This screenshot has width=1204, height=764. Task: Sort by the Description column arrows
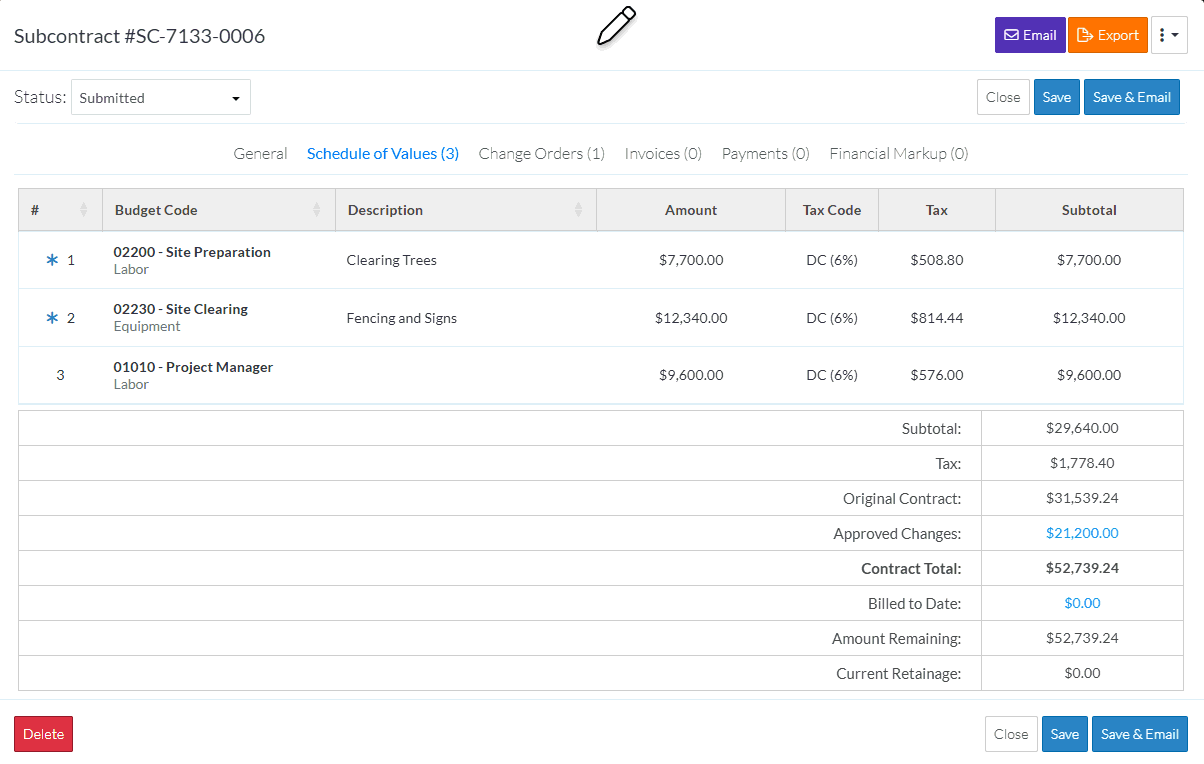point(578,210)
